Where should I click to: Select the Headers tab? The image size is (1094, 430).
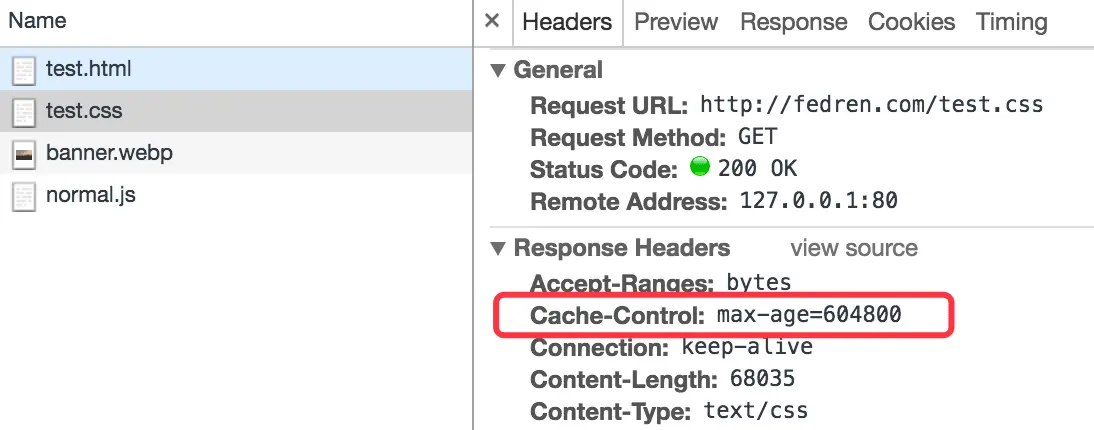[567, 22]
